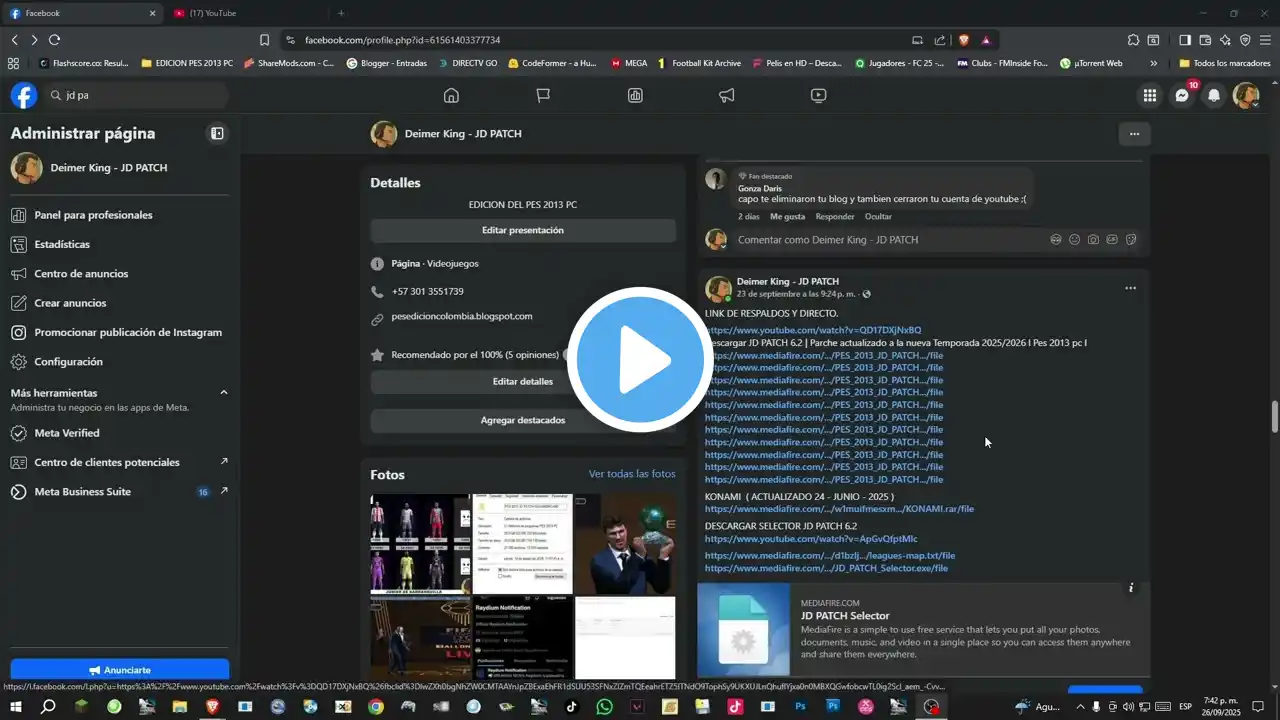Reload the current page
Viewport: 1280px width, 720px height.
pos(54,40)
